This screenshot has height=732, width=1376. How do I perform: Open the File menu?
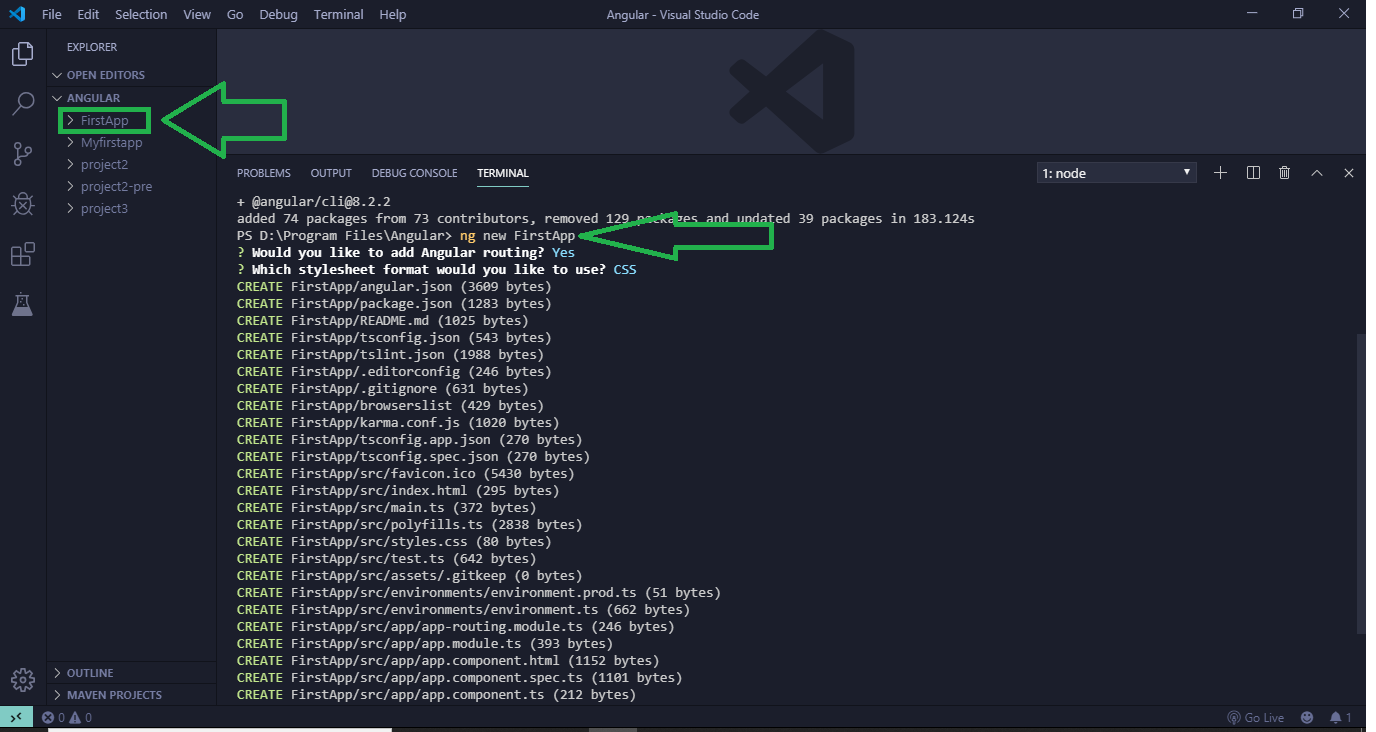pyautogui.click(x=52, y=14)
